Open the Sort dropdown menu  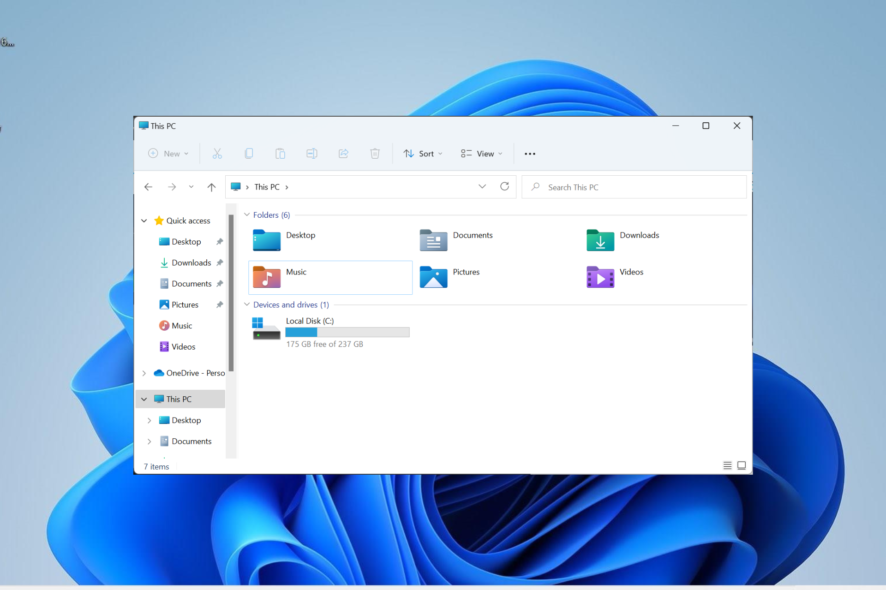click(x=423, y=154)
